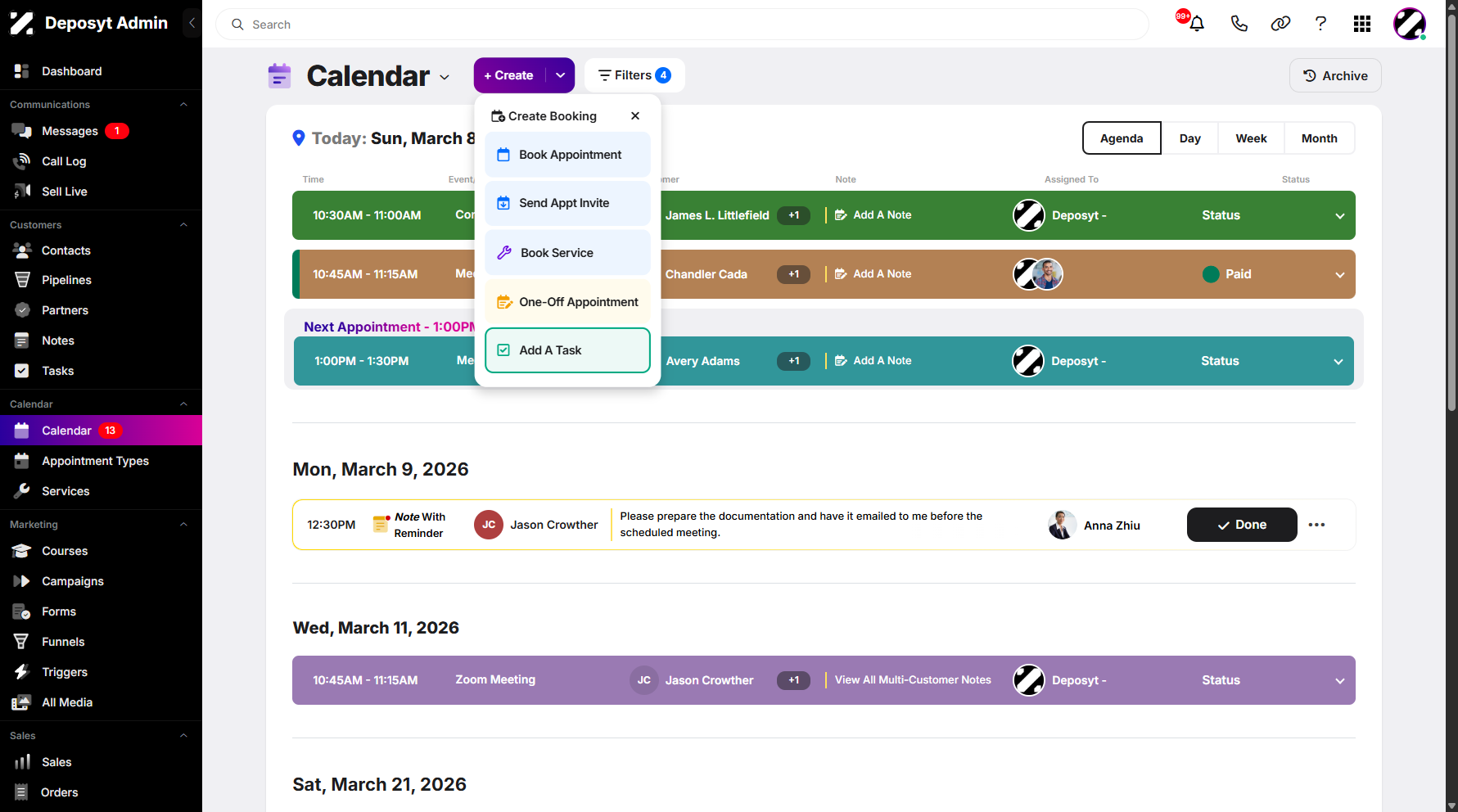Switch to Month view tab
The image size is (1458, 812).
[x=1319, y=138]
